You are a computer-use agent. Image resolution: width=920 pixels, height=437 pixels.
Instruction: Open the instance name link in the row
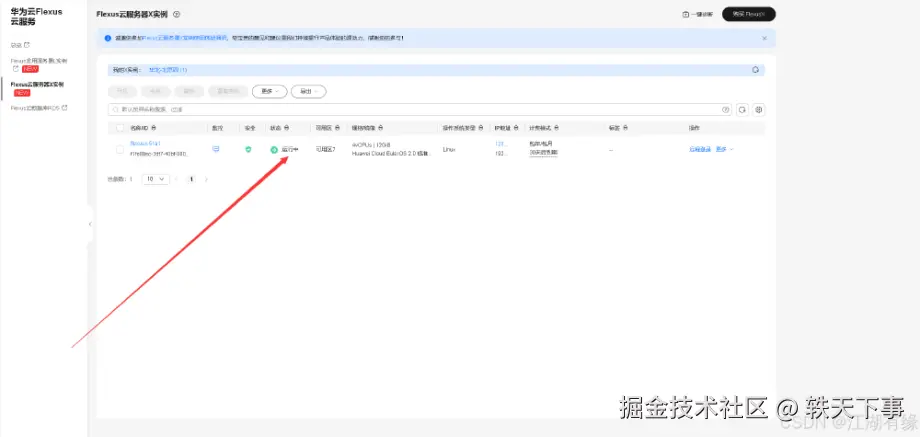(145, 143)
